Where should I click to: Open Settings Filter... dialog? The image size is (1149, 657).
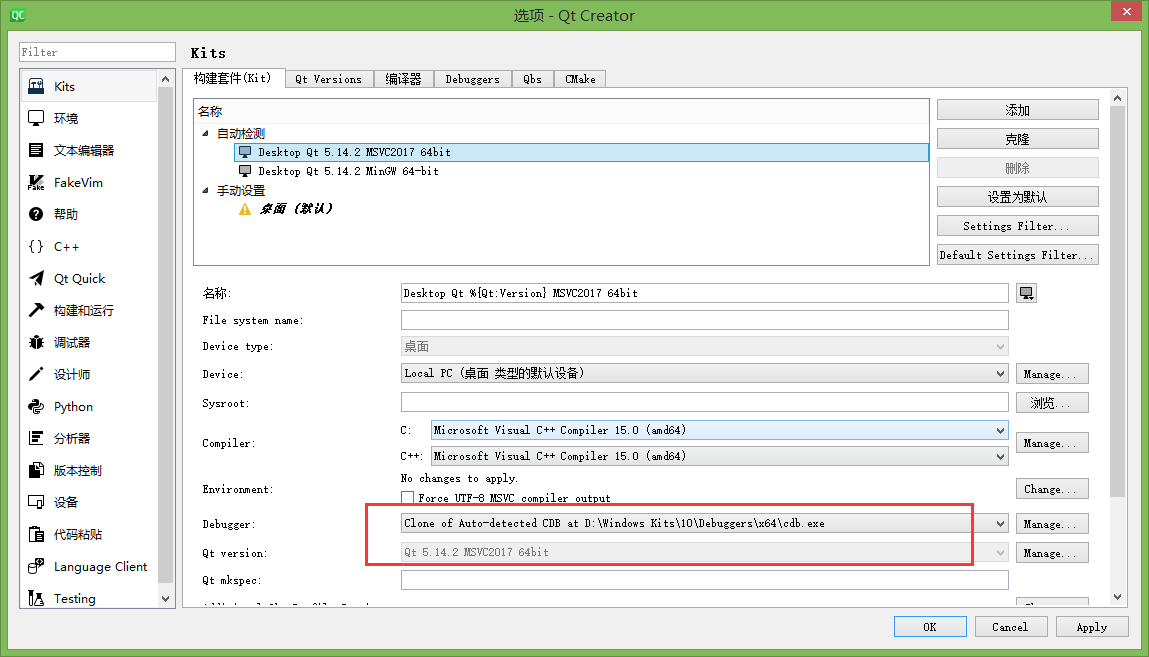pos(1017,226)
